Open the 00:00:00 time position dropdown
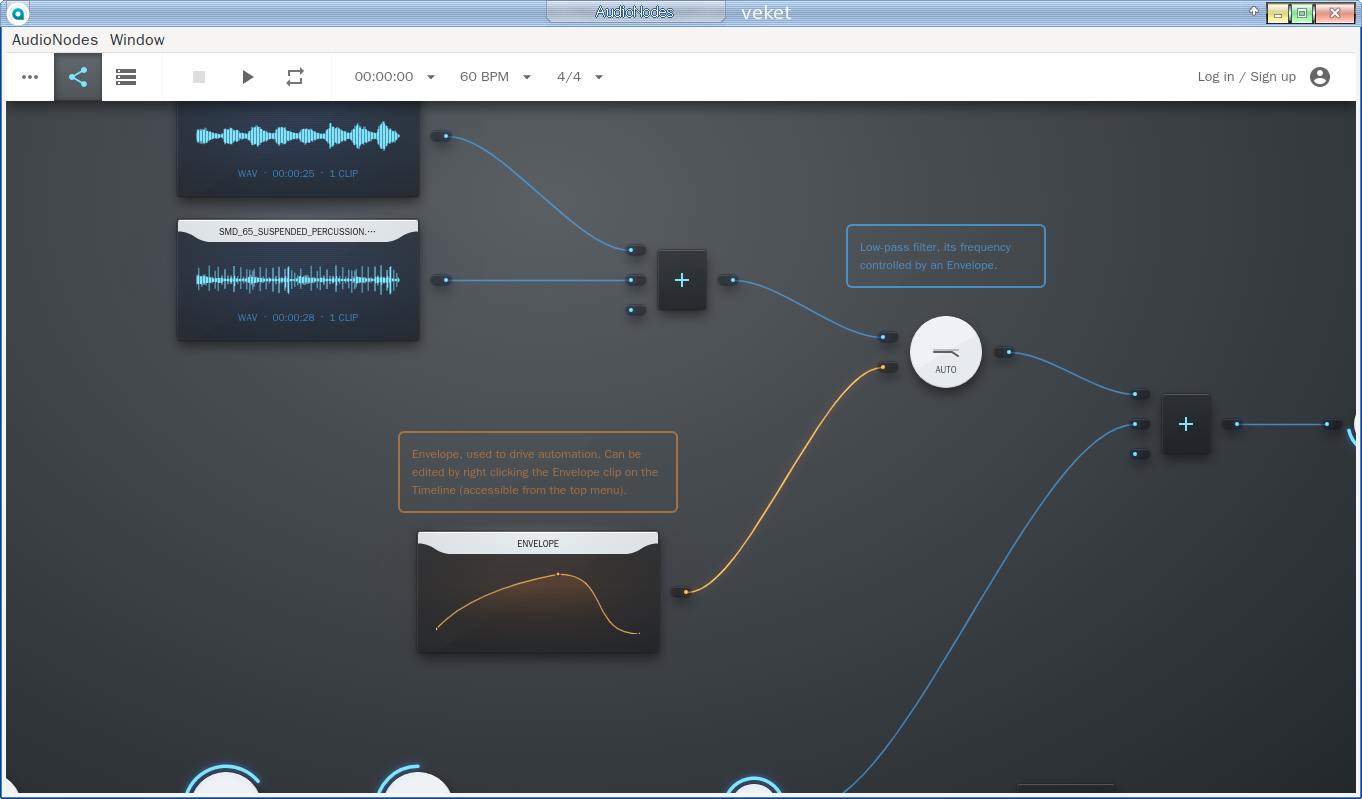Screen dimensions: 1362x799 [x=395, y=77]
